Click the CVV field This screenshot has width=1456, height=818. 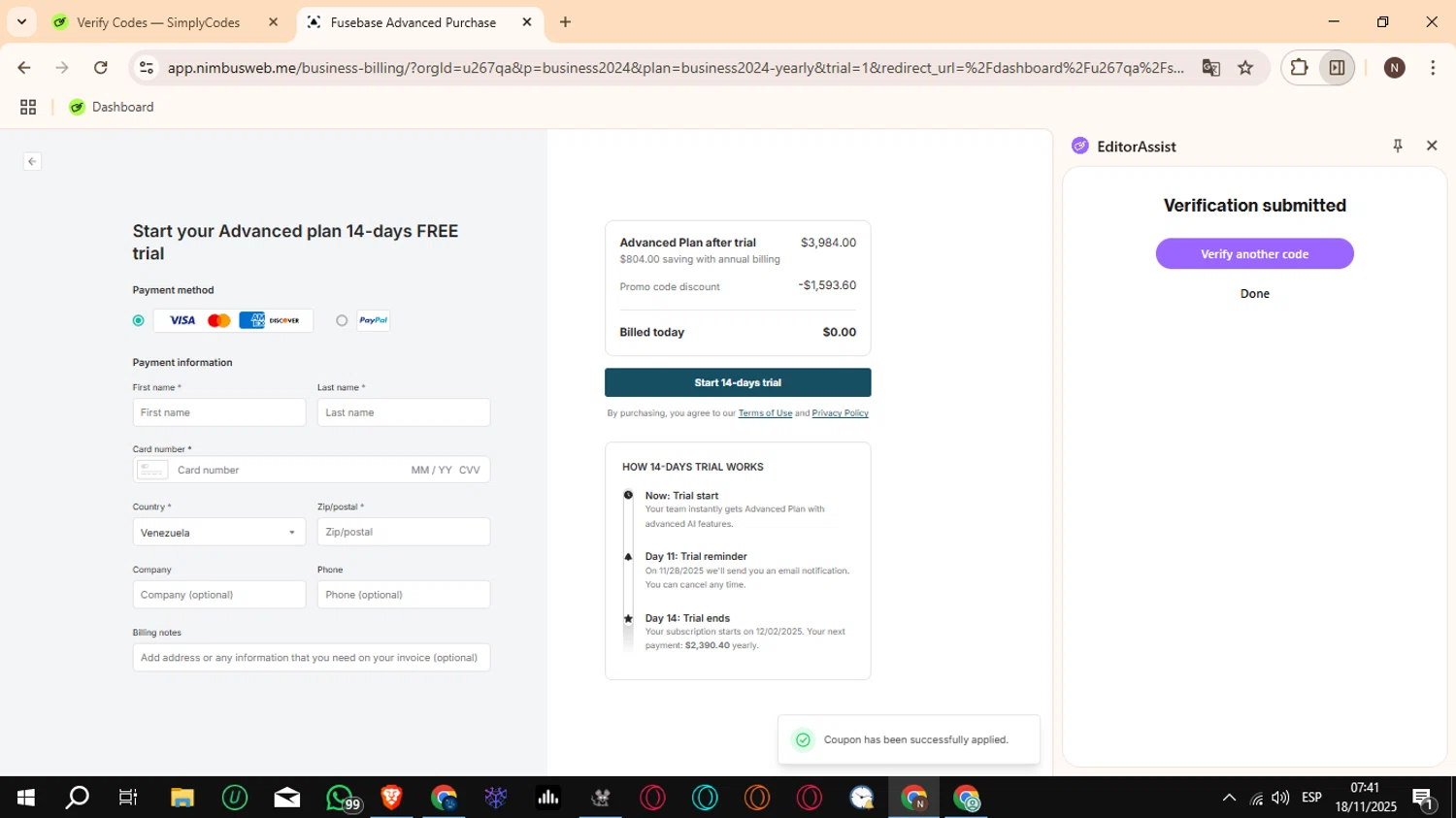[470, 470]
